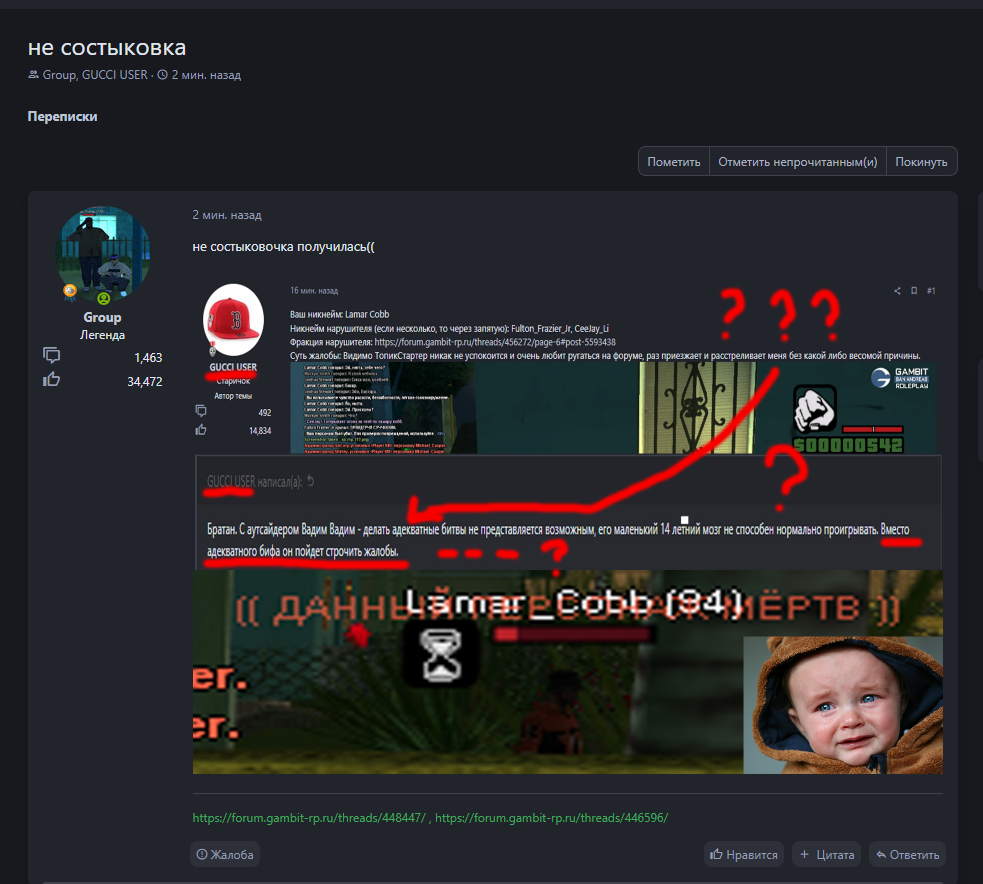
Task: Click the thumbs-up reactions icon under Group
Action: tap(52, 379)
